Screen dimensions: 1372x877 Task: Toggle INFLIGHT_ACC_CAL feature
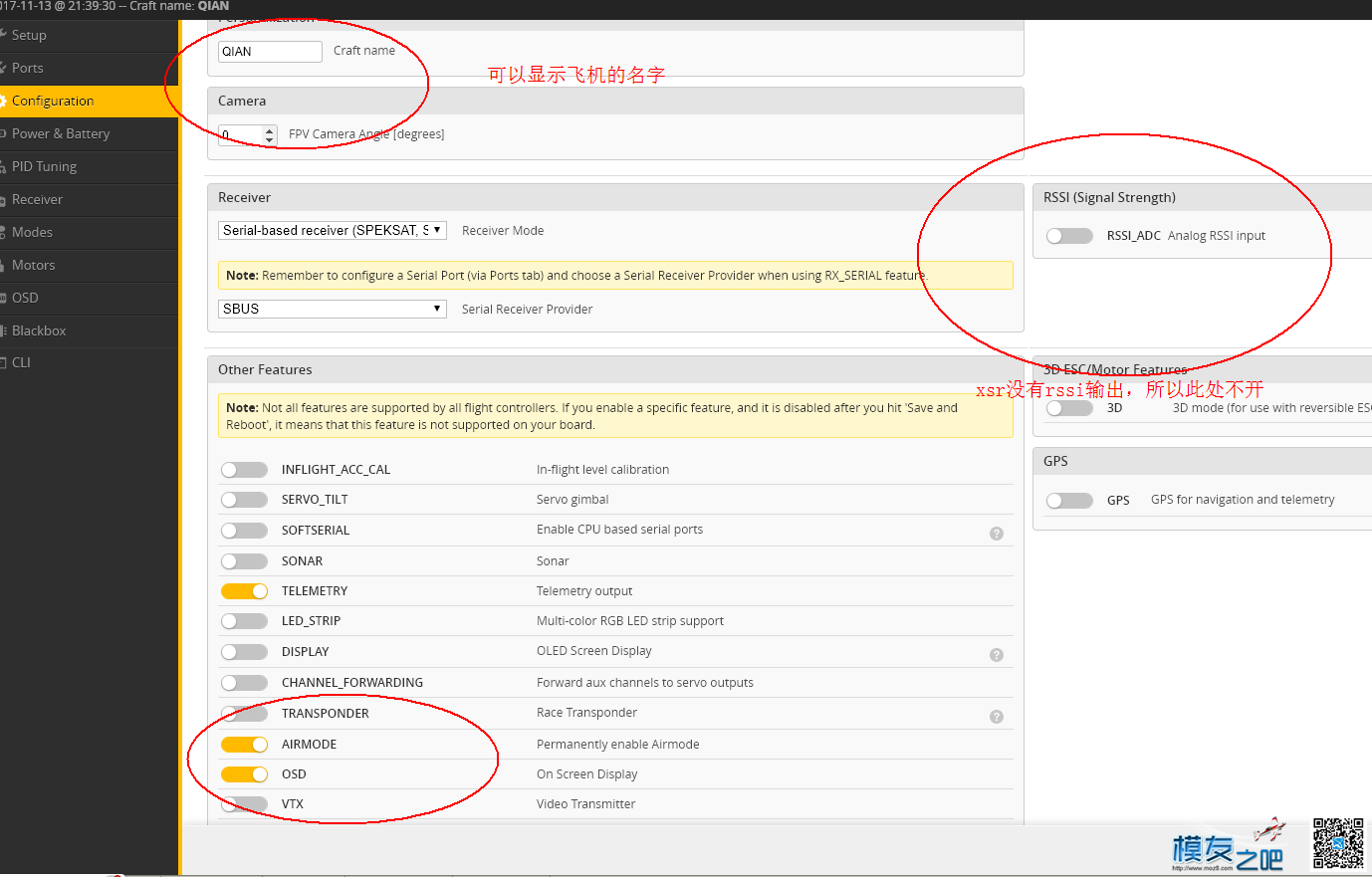coord(244,470)
